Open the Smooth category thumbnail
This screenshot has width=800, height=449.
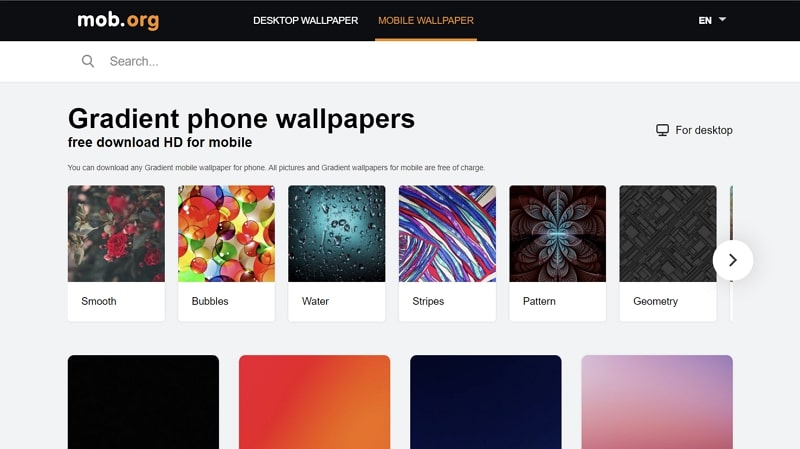pos(116,234)
